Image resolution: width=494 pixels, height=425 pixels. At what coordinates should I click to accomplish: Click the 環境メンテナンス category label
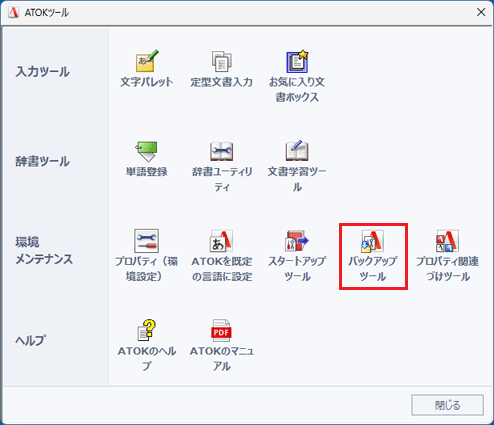(44, 250)
